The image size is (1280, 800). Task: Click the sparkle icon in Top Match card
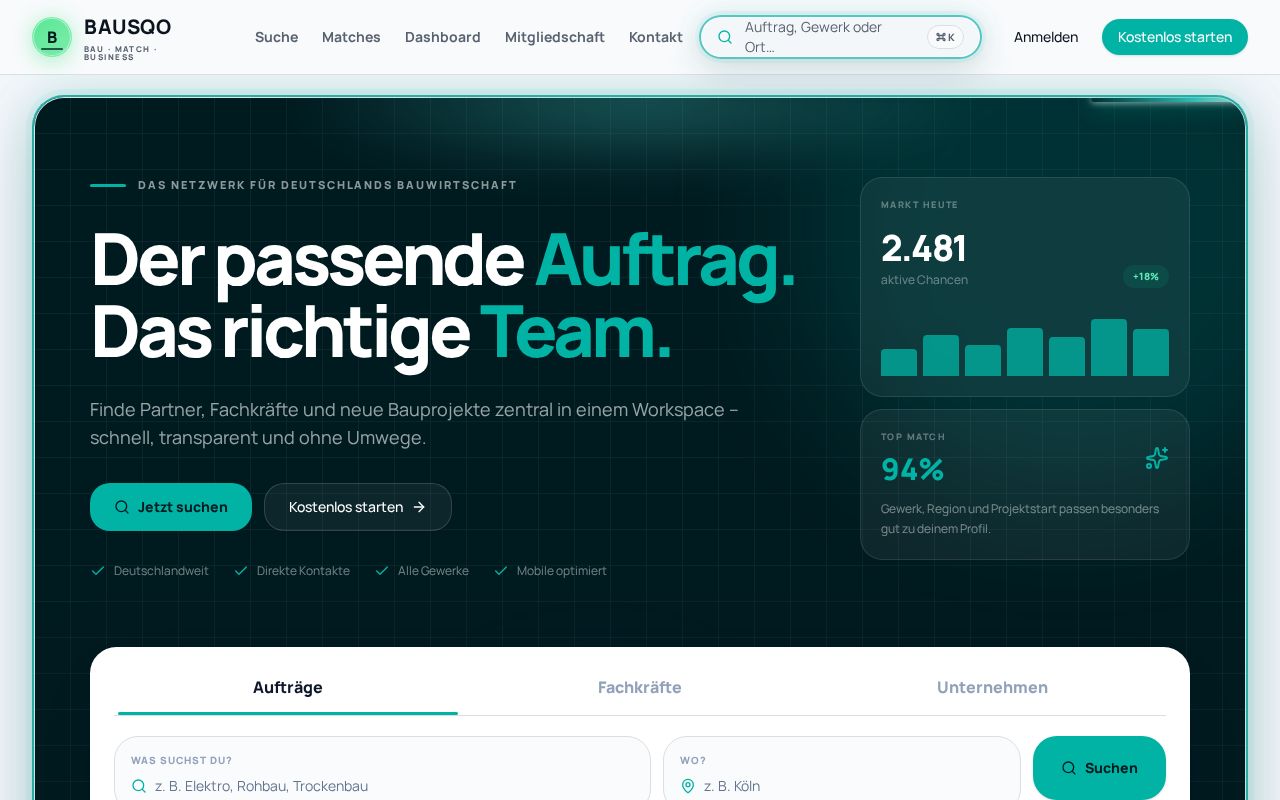click(x=1157, y=458)
